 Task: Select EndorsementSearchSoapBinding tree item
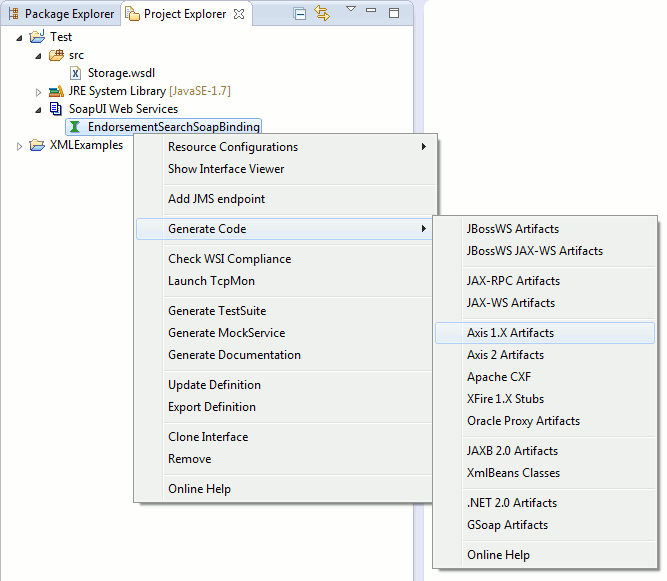click(x=163, y=127)
